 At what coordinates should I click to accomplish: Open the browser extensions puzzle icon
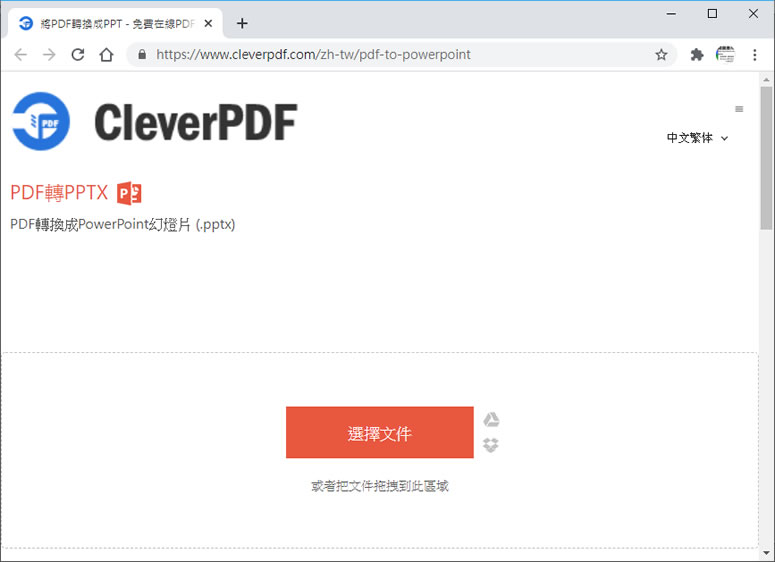(697, 54)
